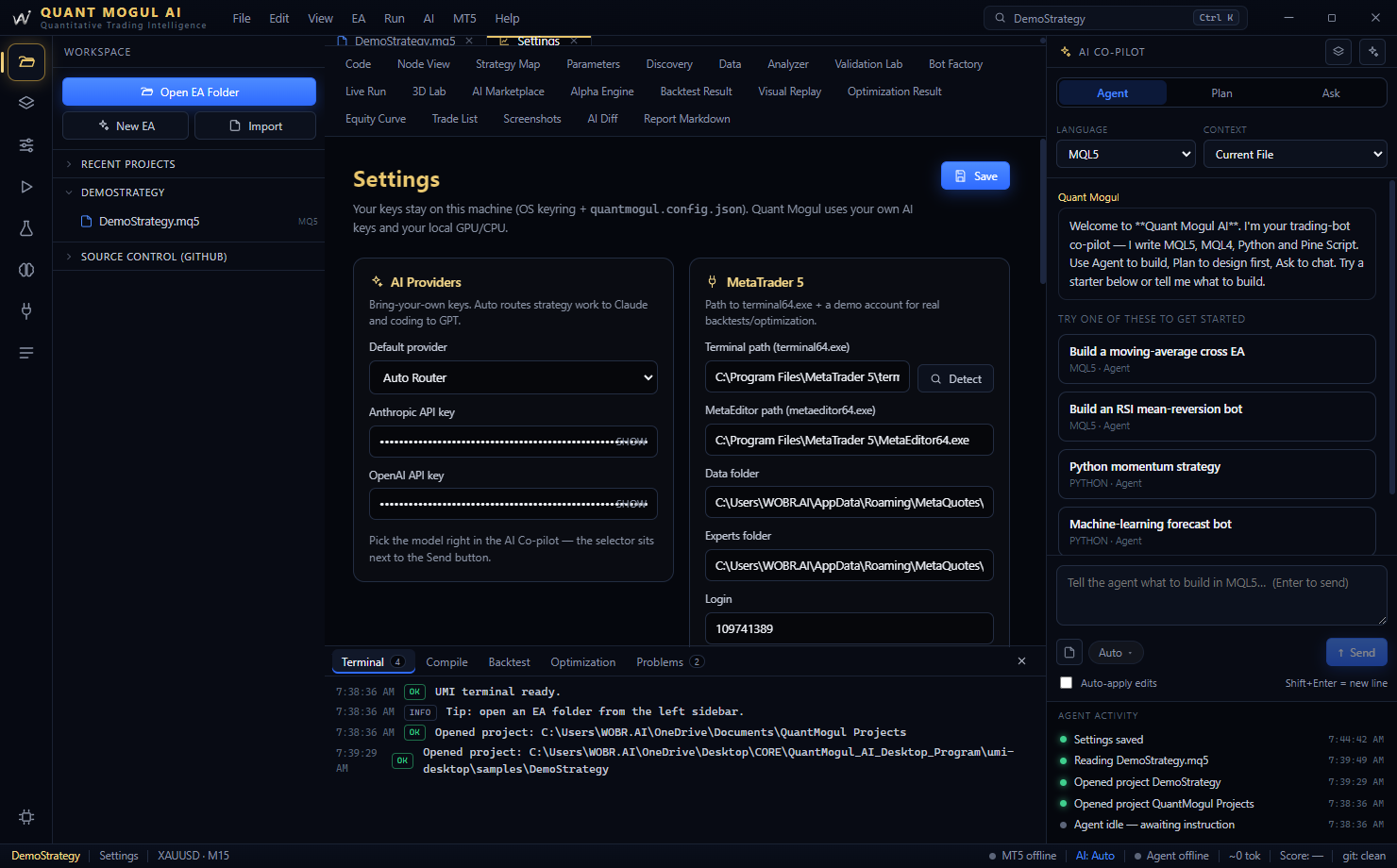The height and width of the screenshot is (868, 1397).
Task: Expand the Recent Projects section
Action: (189, 164)
